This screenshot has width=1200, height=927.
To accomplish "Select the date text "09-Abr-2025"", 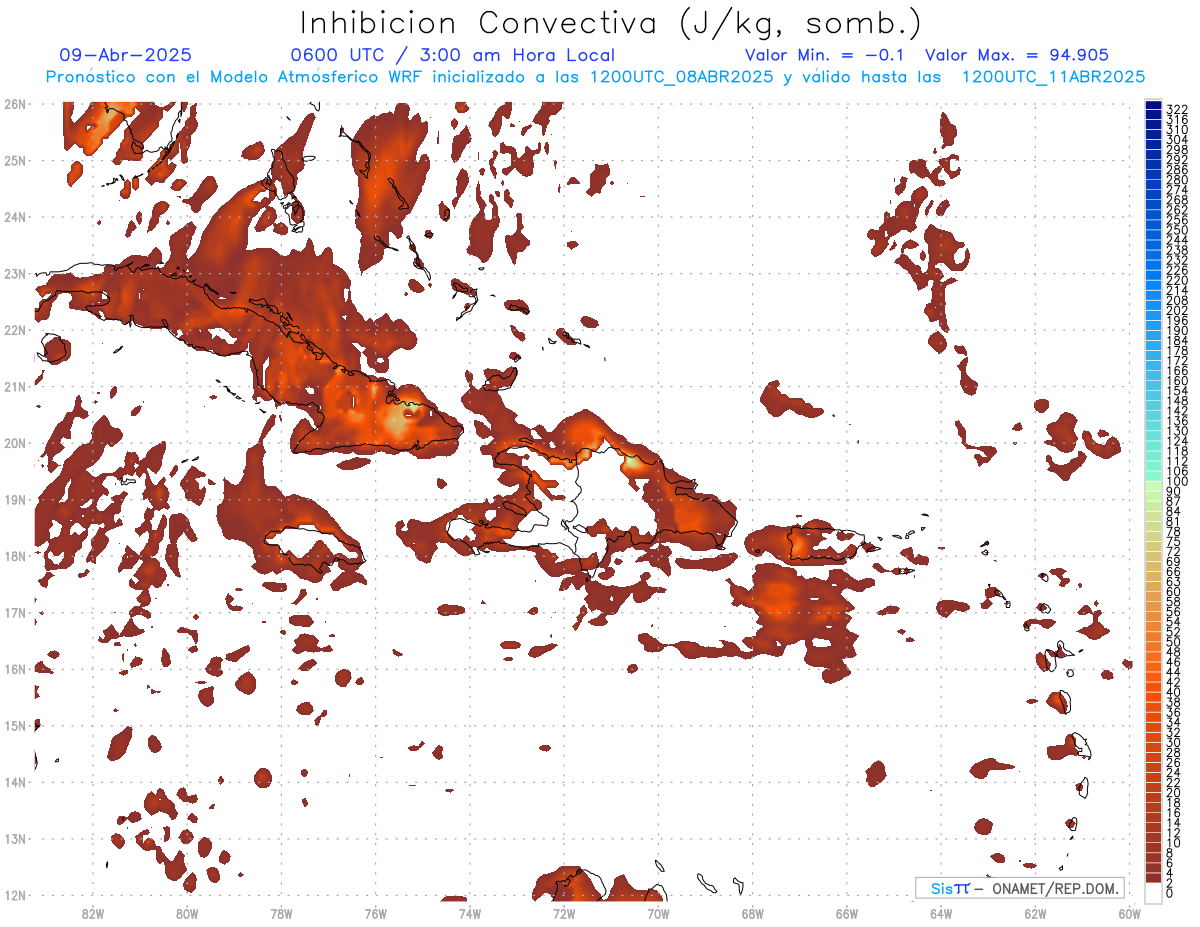I will (125, 55).
